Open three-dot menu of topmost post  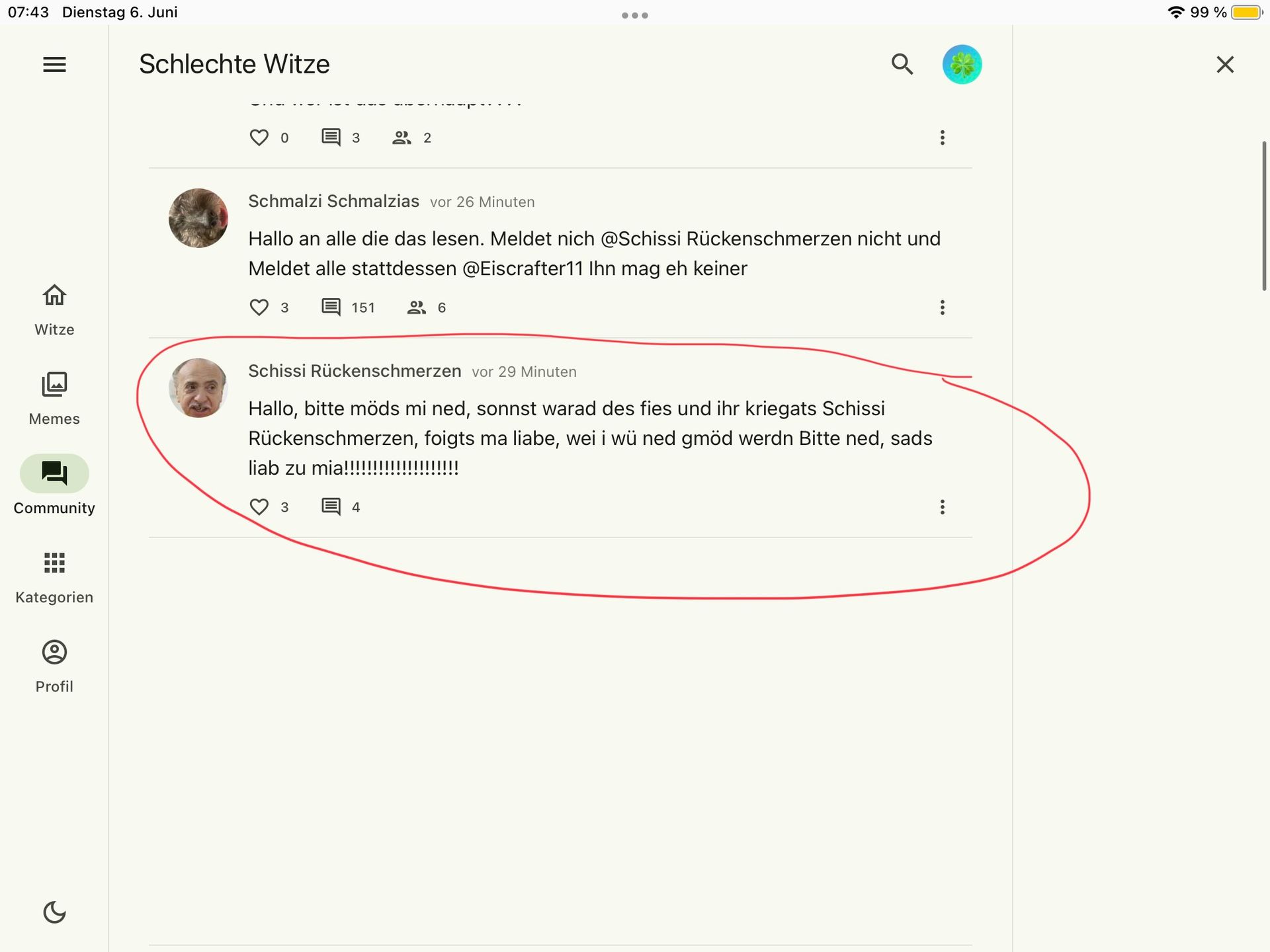click(942, 138)
